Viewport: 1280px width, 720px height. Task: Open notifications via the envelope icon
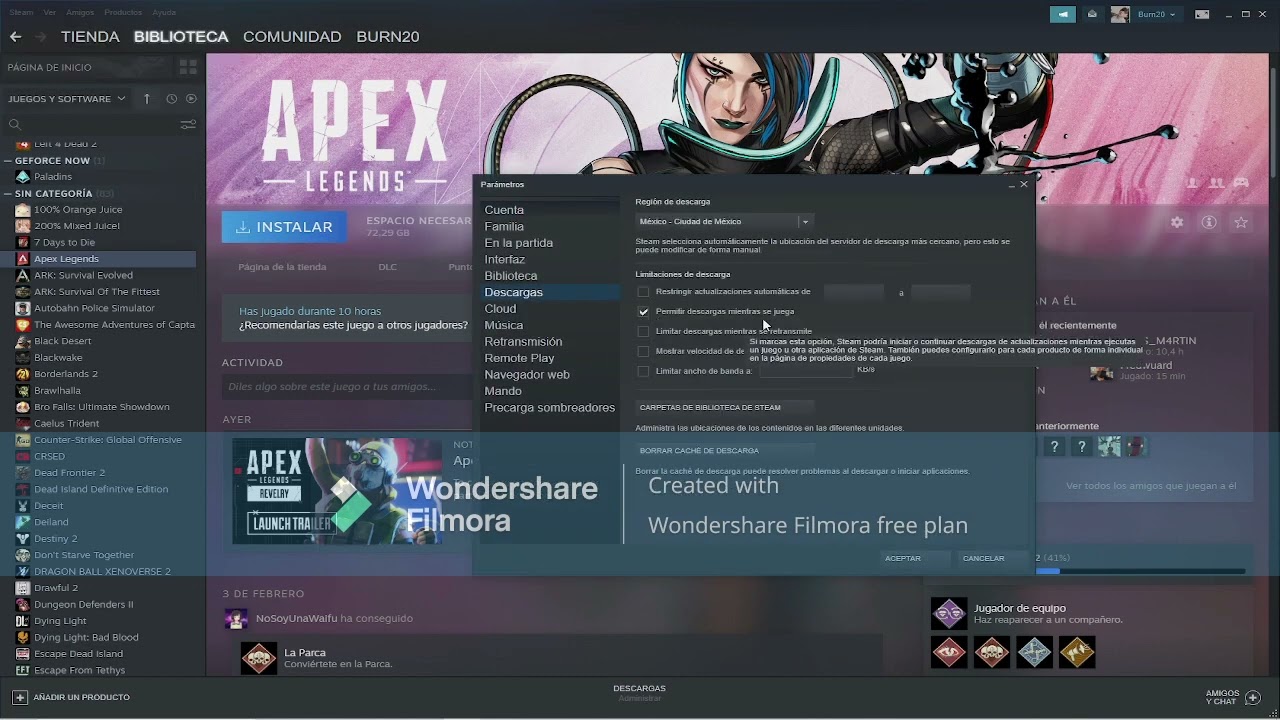pyautogui.click(x=1092, y=13)
